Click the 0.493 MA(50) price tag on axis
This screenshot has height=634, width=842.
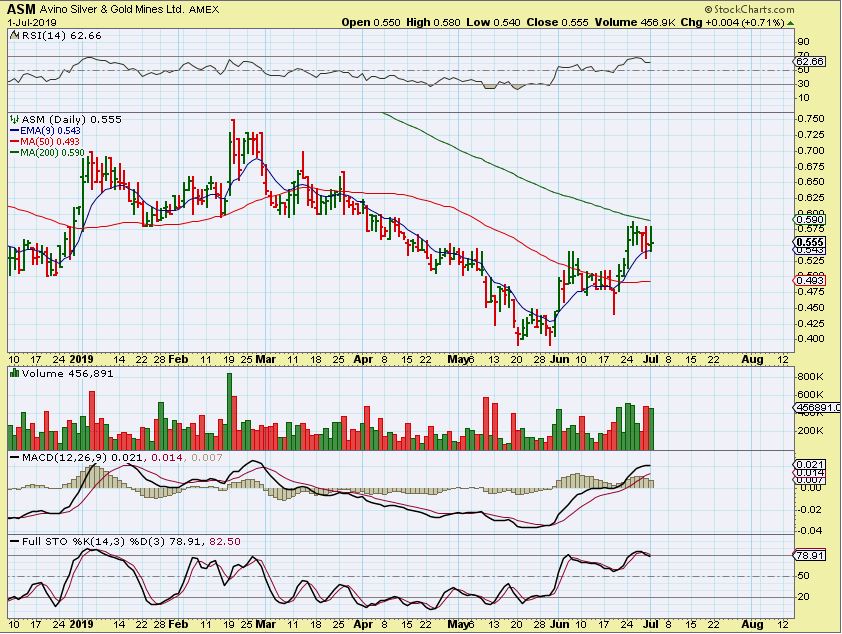tap(809, 280)
